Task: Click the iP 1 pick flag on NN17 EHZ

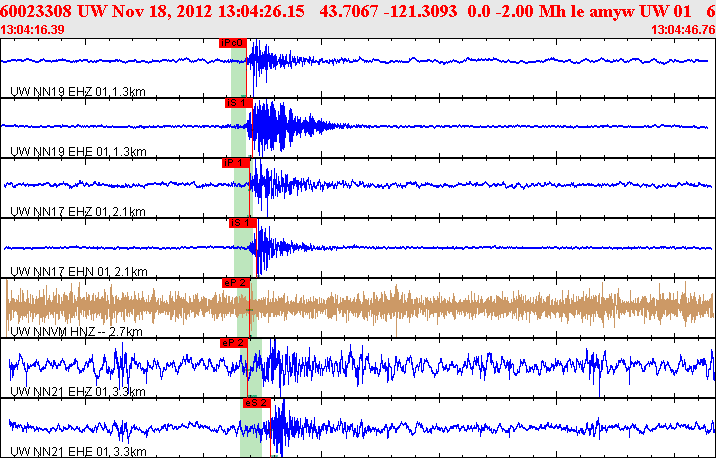Action: [236, 163]
